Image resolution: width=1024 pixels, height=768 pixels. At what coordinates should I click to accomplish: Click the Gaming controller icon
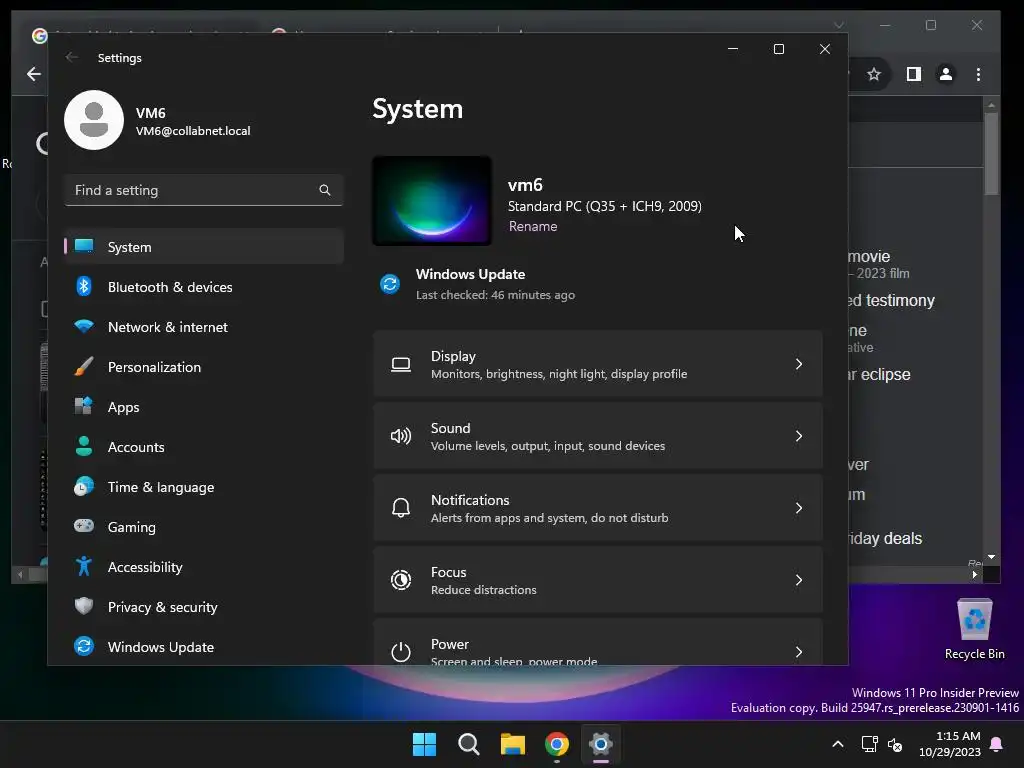(84, 526)
